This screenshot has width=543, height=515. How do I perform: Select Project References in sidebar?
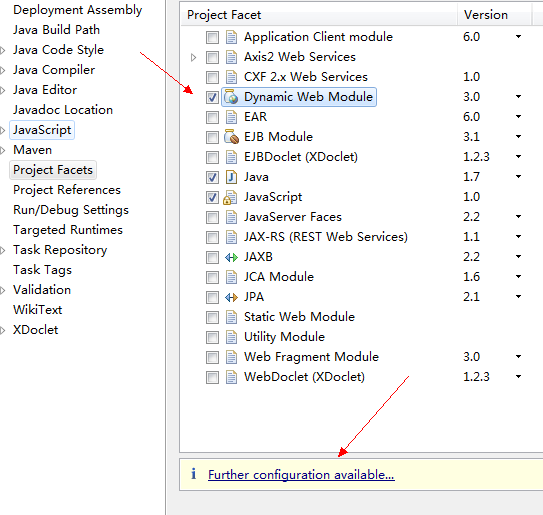point(67,190)
